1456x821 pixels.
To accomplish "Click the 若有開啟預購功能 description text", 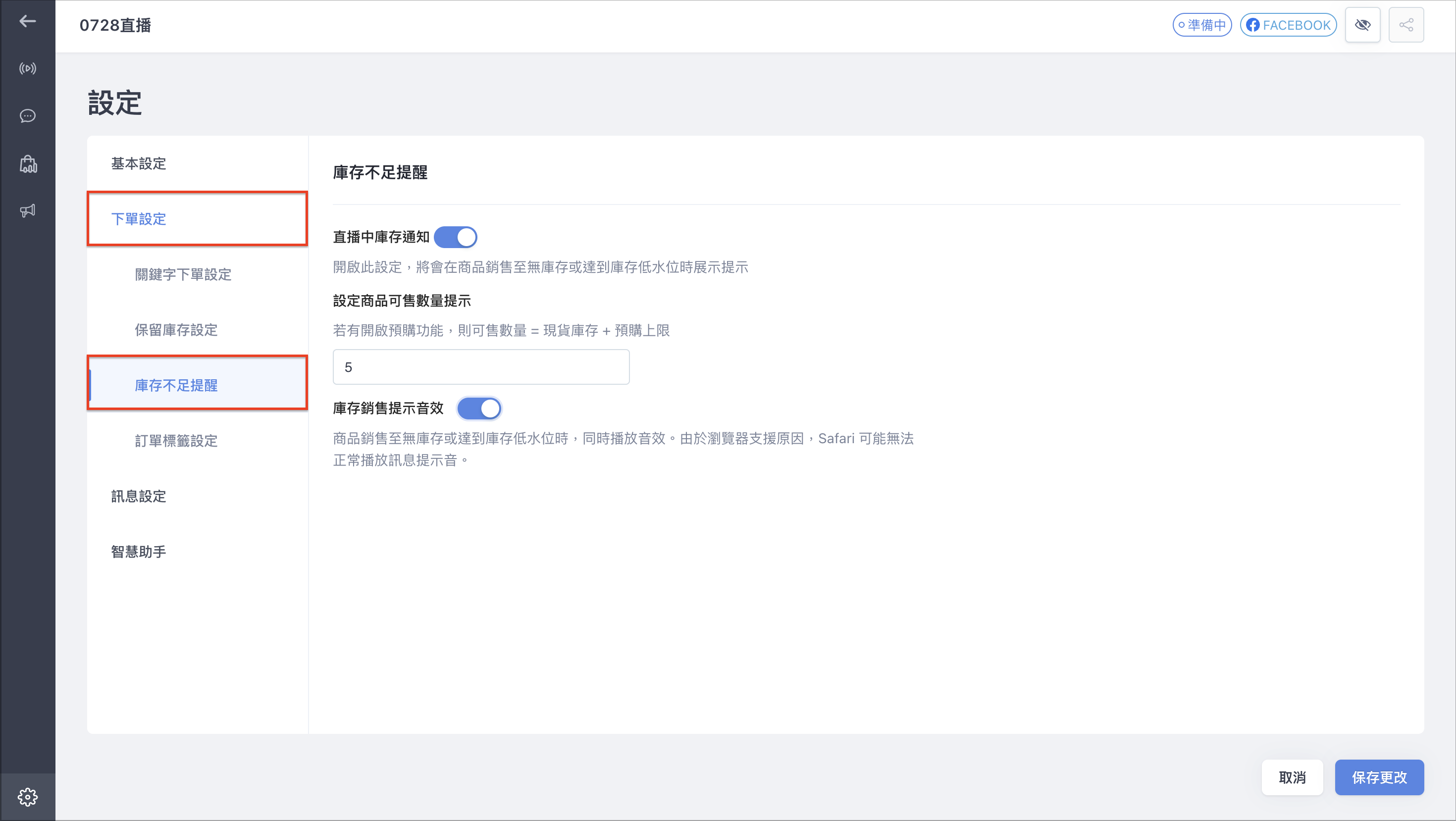I will (501, 330).
